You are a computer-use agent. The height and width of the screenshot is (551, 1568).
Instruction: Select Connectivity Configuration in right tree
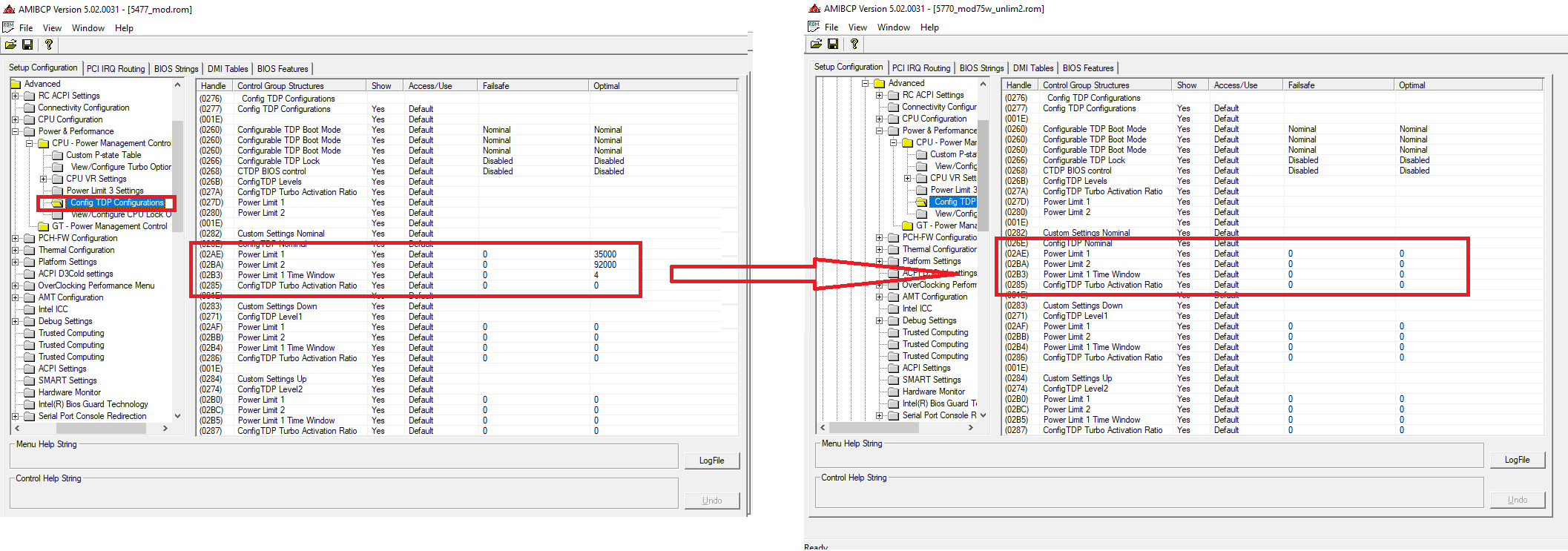[x=939, y=107]
